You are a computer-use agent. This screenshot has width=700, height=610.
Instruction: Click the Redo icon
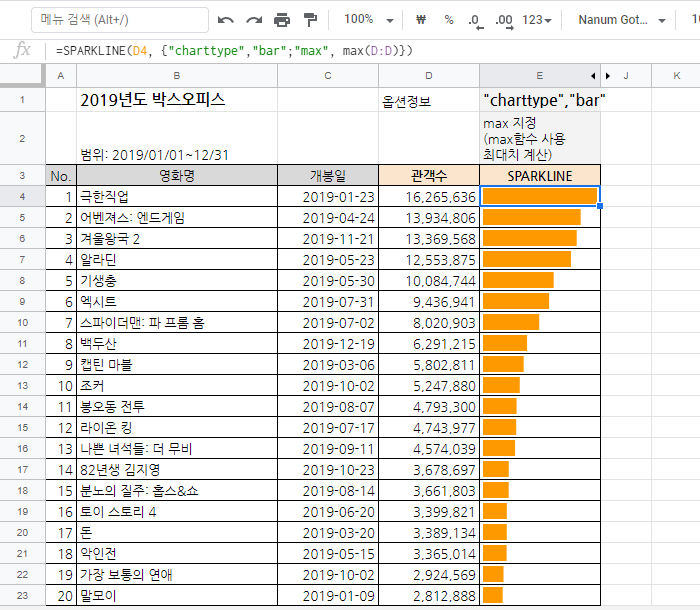point(254,20)
